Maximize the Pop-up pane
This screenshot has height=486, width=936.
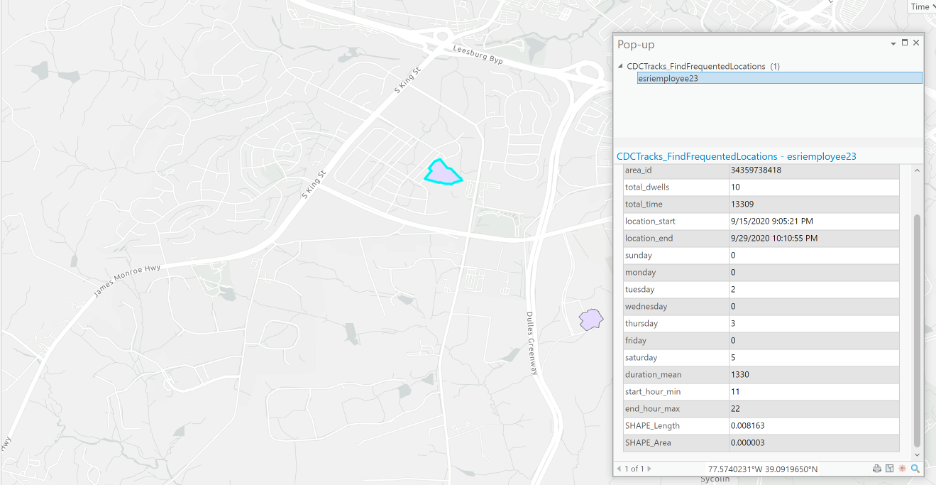(x=904, y=43)
